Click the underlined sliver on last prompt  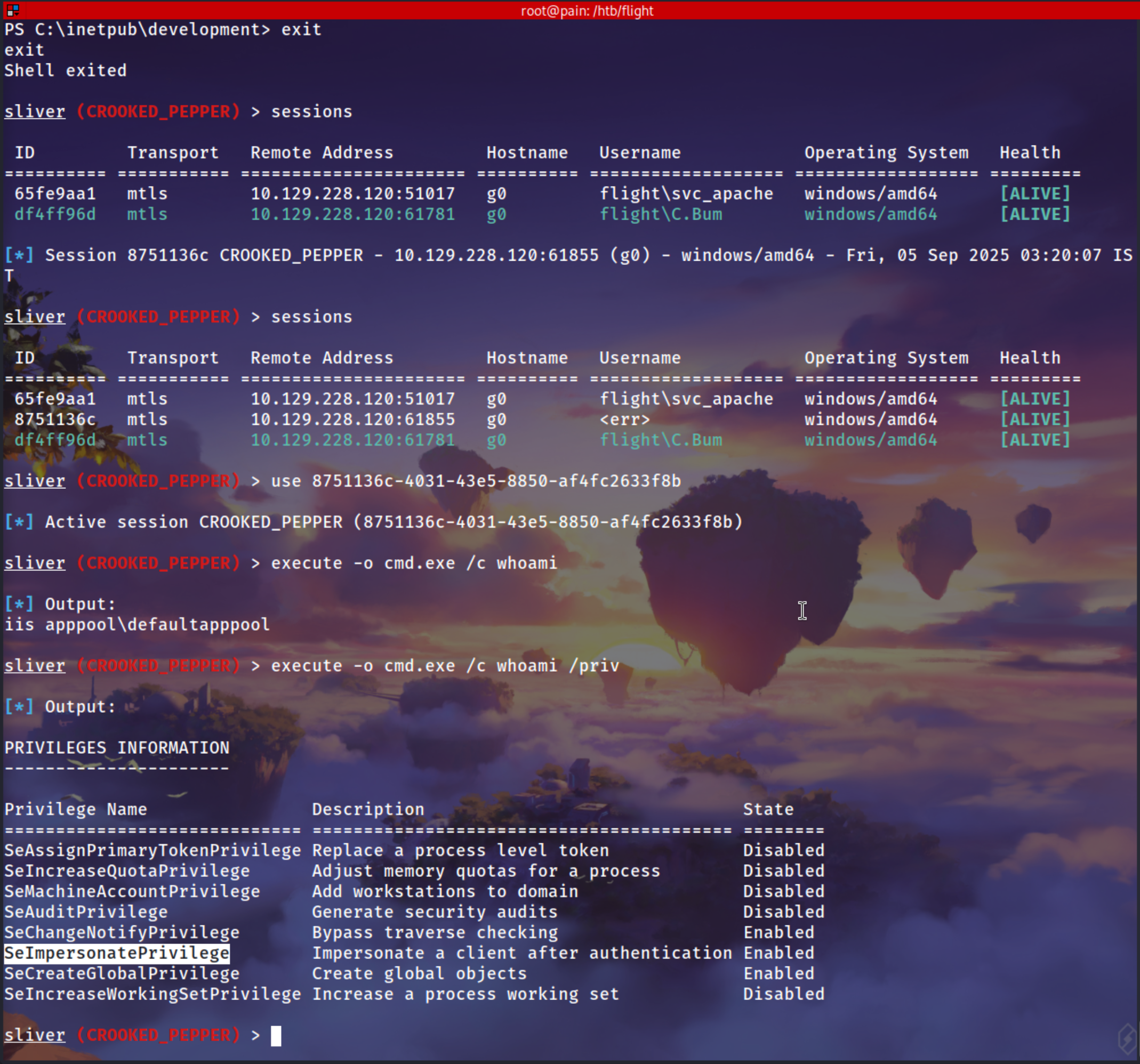[35, 1035]
